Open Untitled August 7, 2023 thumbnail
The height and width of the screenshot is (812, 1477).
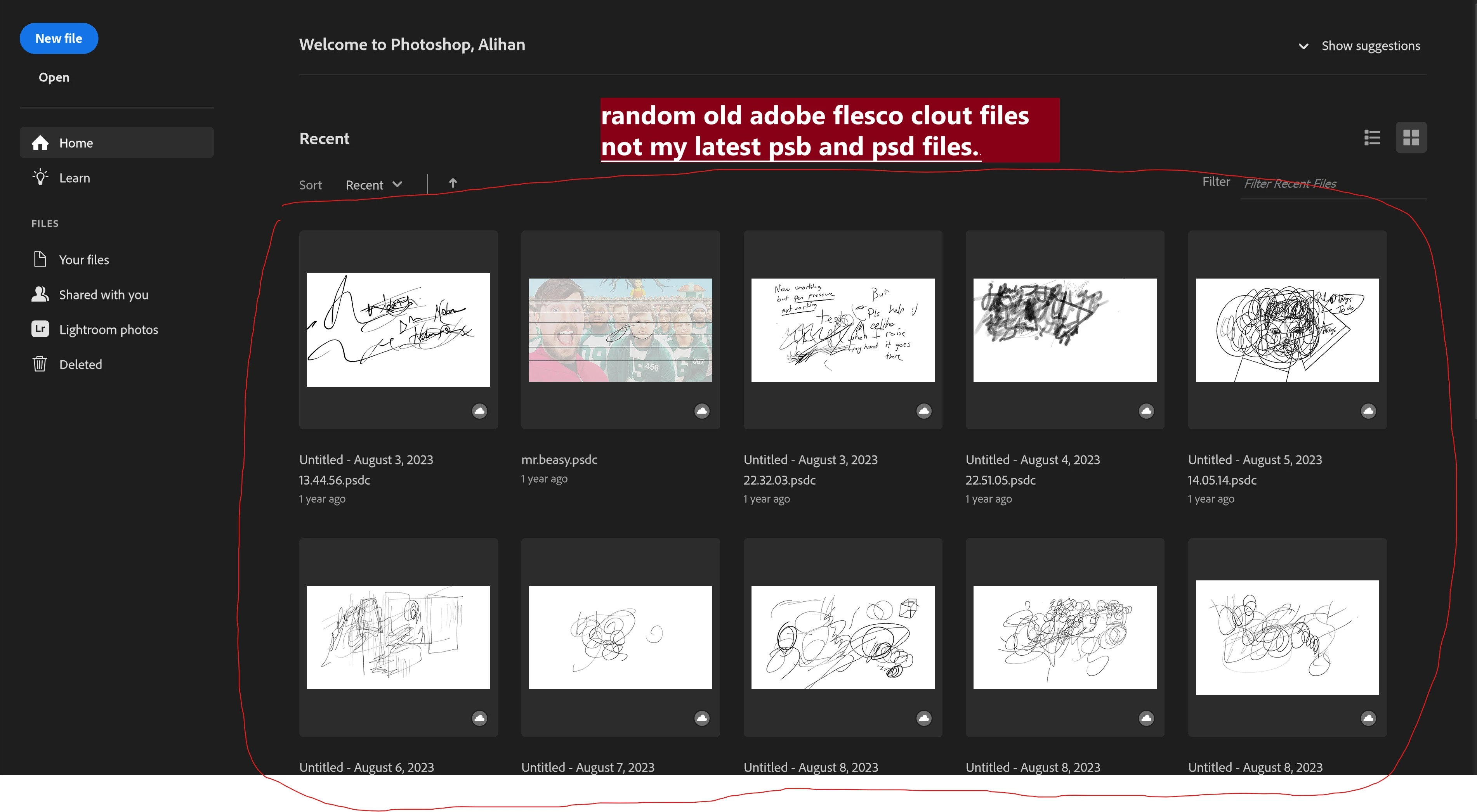[x=620, y=637]
